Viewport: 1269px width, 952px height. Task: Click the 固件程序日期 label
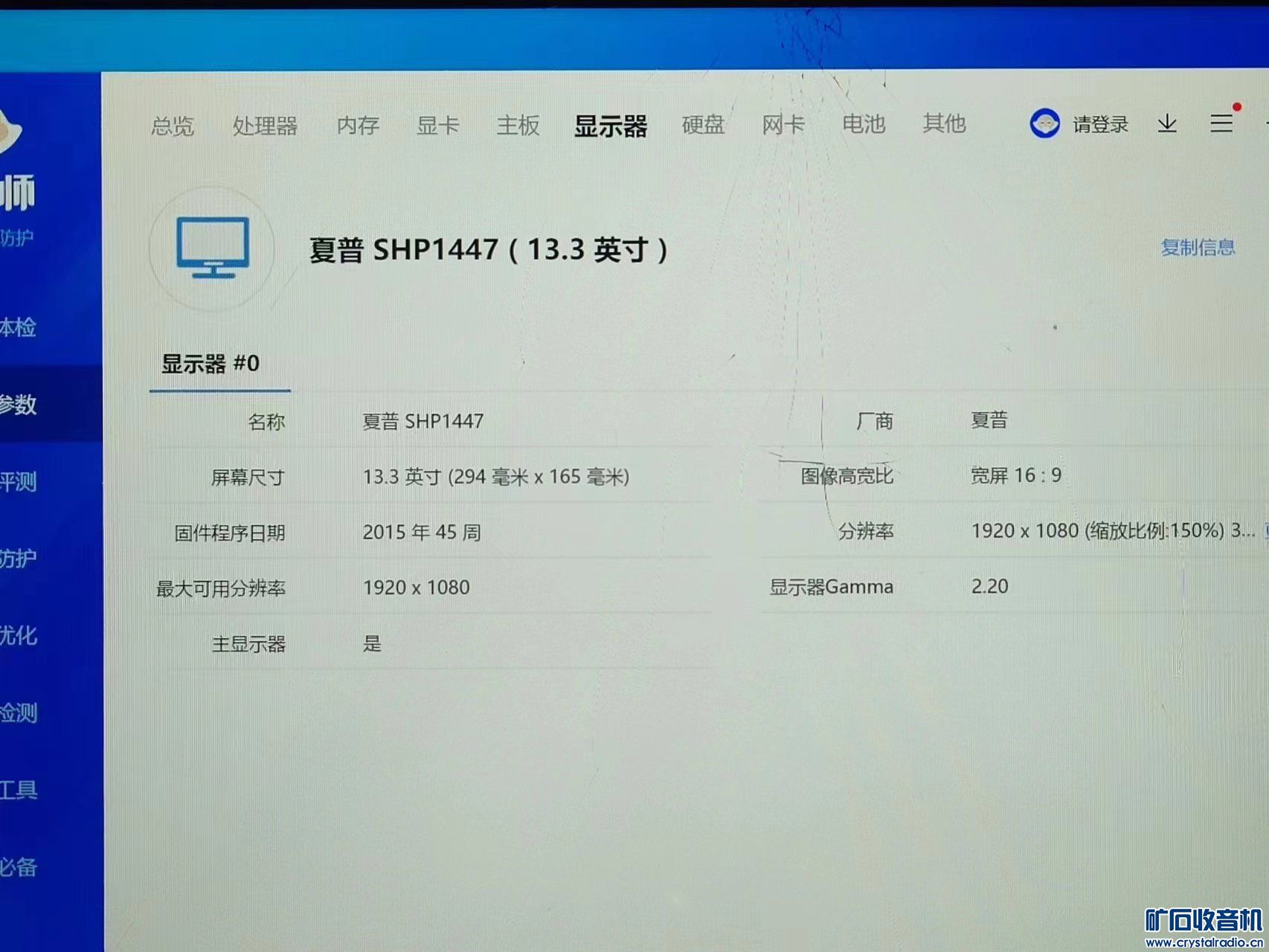point(229,533)
